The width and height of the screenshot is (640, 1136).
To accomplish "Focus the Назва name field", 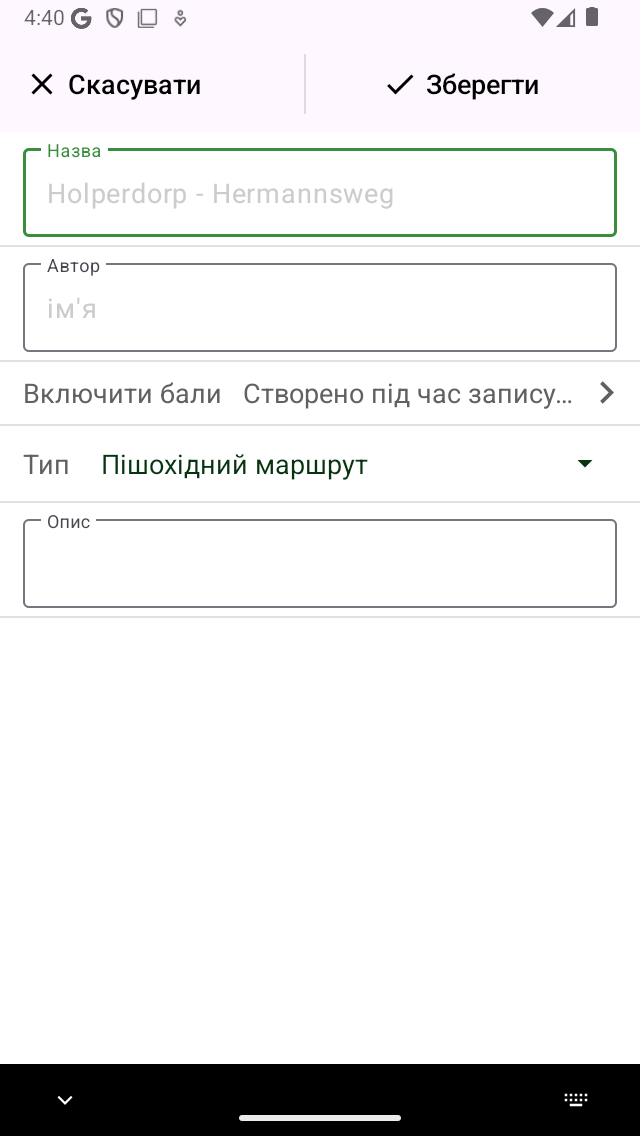I will tap(320, 193).
